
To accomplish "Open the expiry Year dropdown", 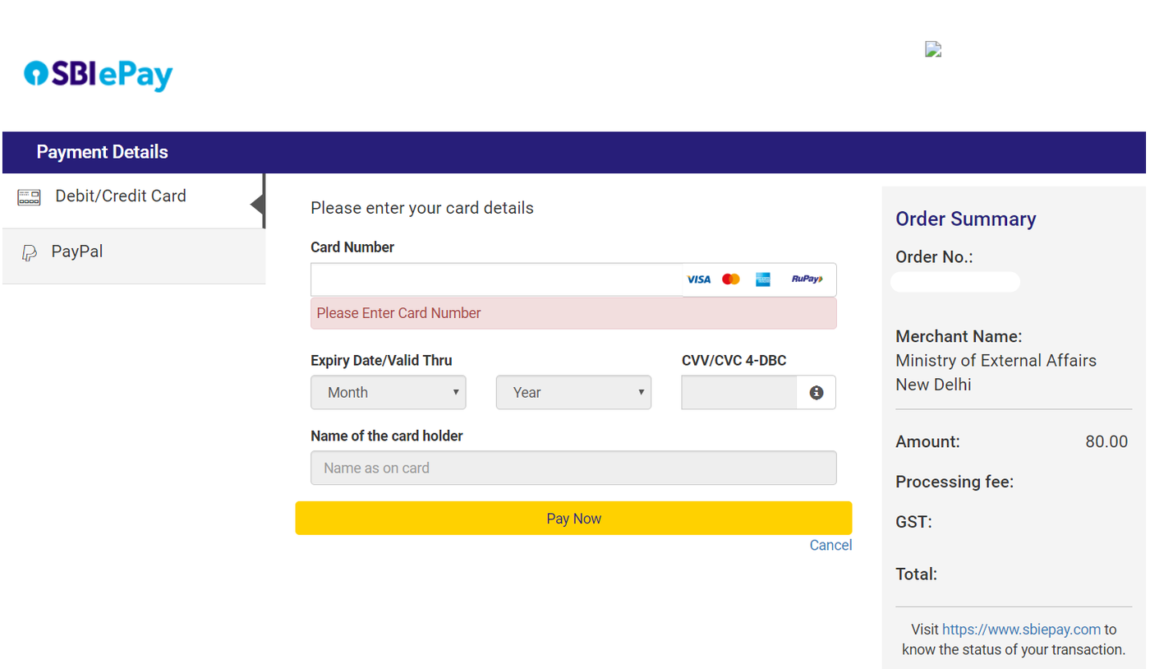I will click(x=574, y=392).
